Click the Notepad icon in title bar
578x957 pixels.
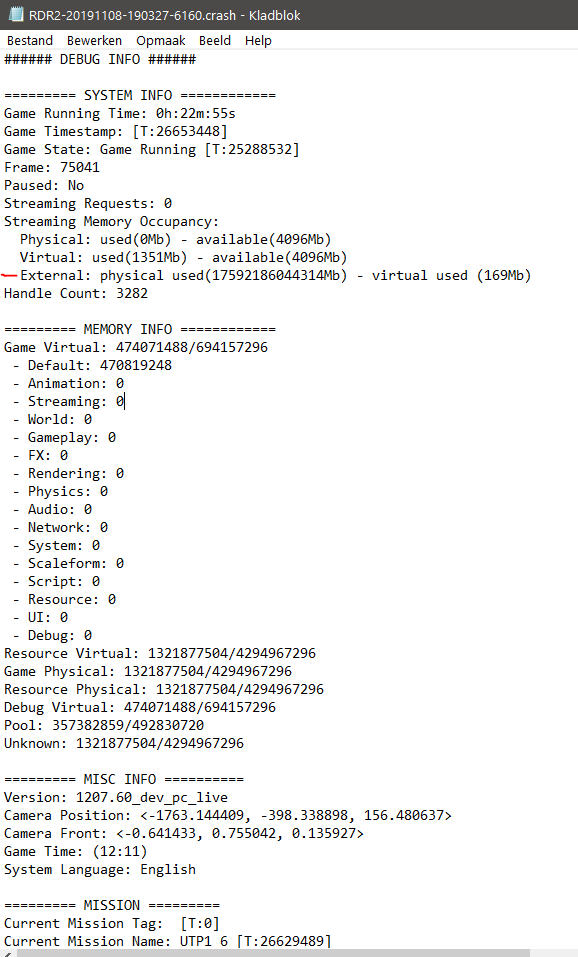pyautogui.click(x=15, y=15)
